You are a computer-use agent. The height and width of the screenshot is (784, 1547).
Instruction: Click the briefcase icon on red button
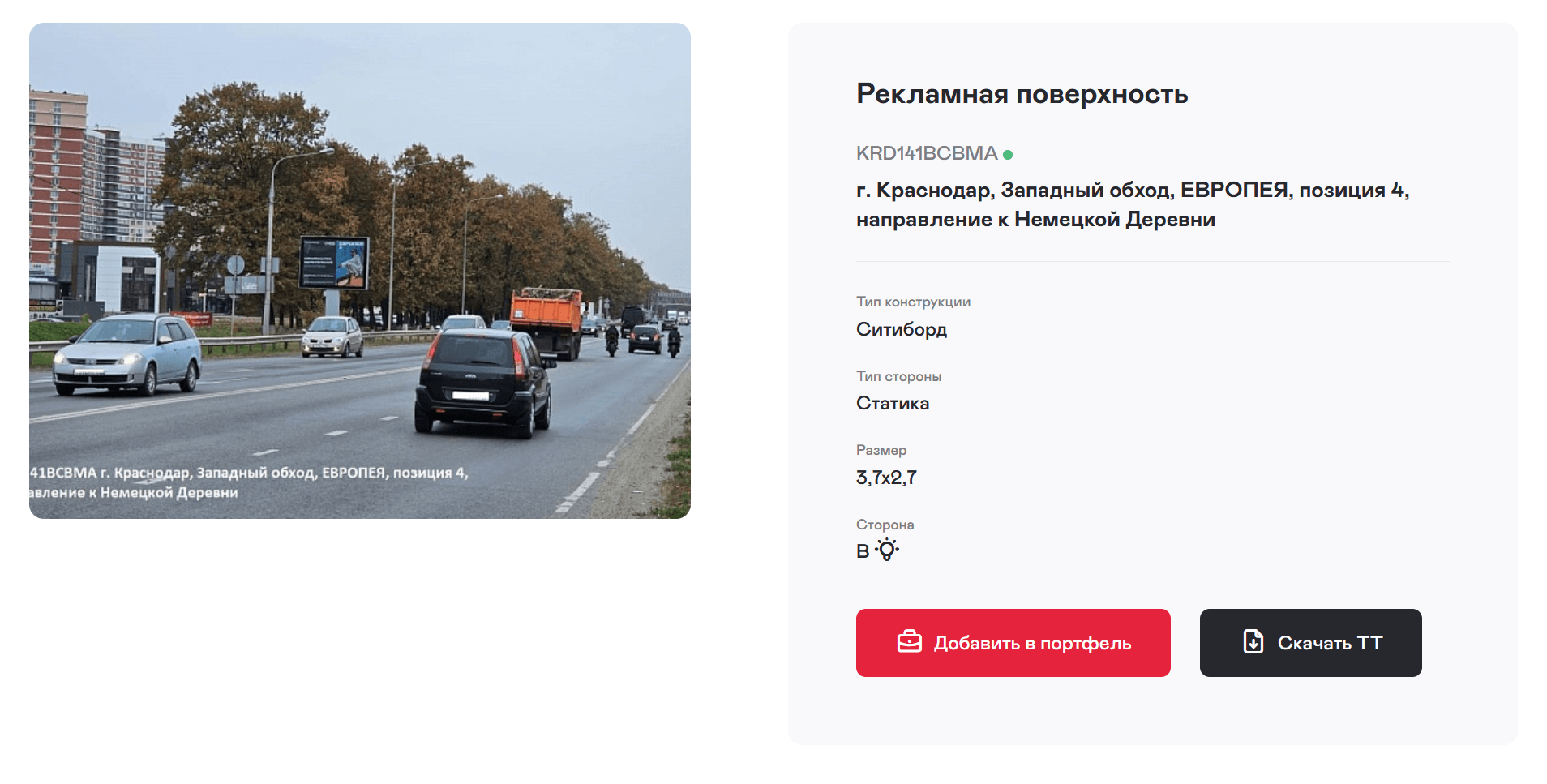[909, 642]
